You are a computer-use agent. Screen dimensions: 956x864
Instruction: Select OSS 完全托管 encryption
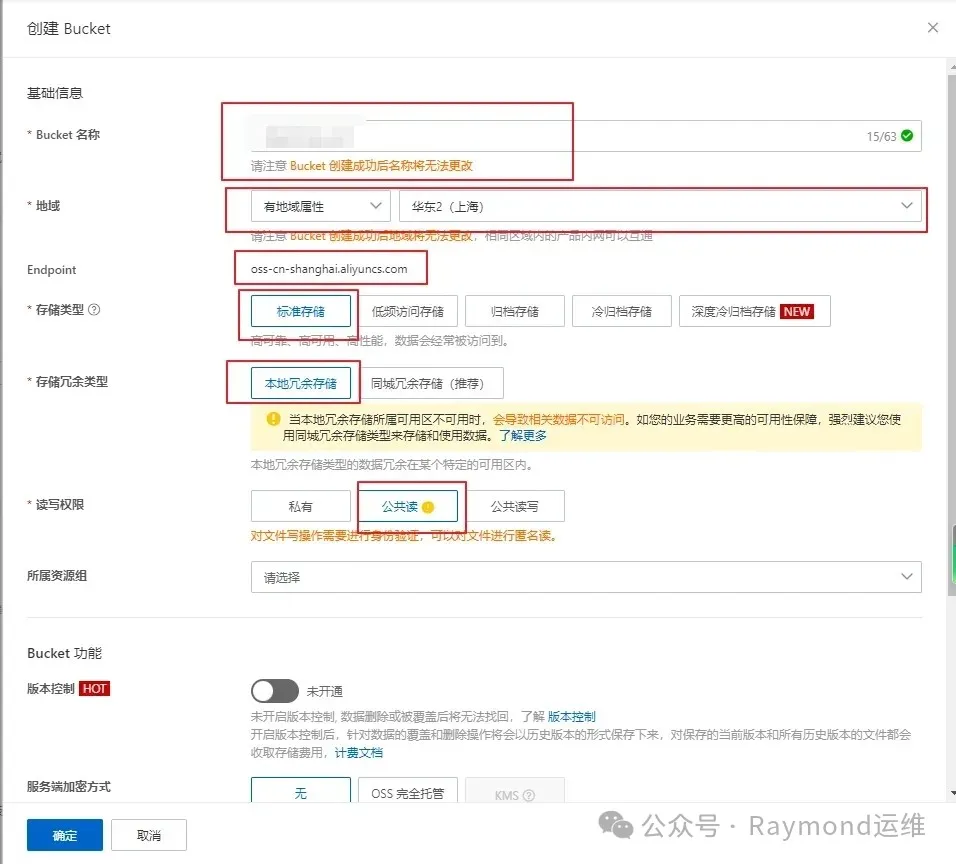(x=408, y=791)
